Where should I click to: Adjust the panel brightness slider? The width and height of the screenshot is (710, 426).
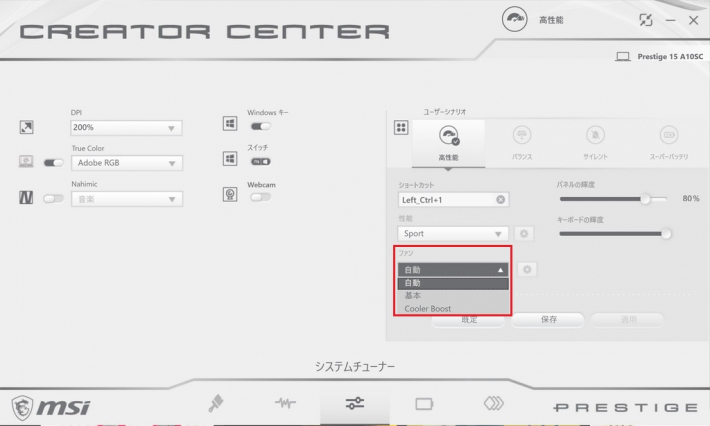(646, 199)
